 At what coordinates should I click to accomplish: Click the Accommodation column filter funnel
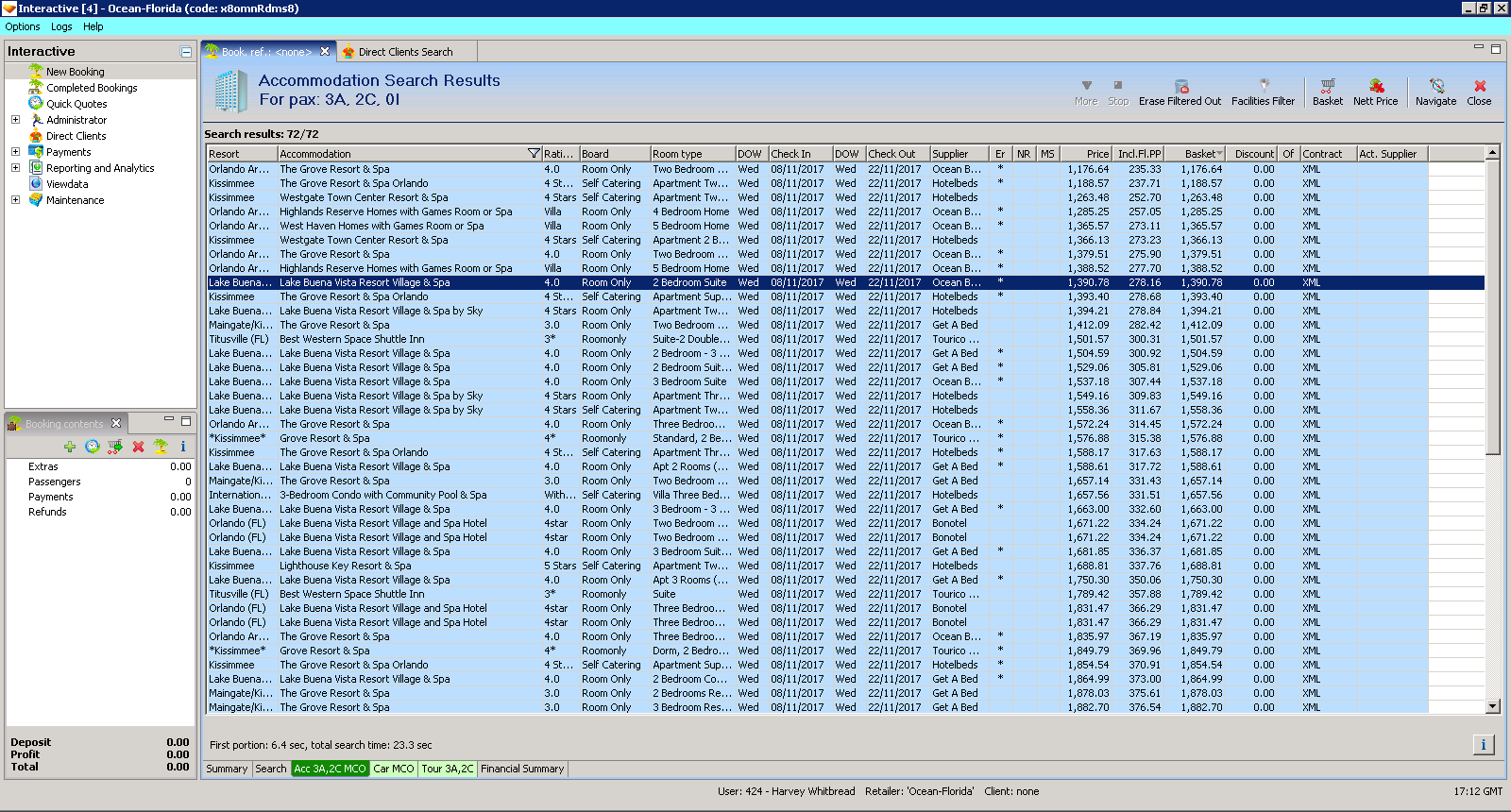pyautogui.click(x=534, y=154)
